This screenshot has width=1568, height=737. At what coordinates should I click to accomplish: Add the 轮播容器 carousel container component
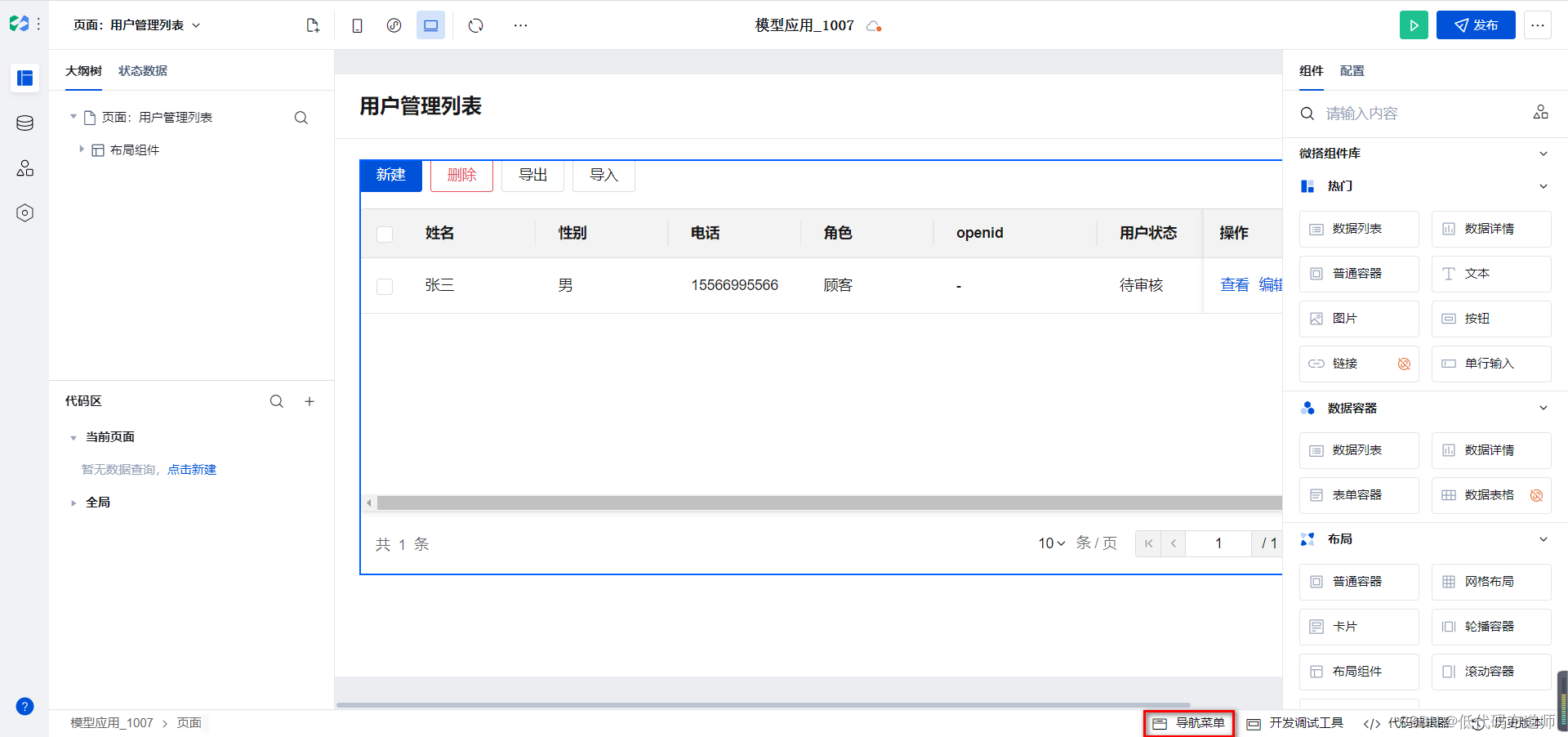1491,627
